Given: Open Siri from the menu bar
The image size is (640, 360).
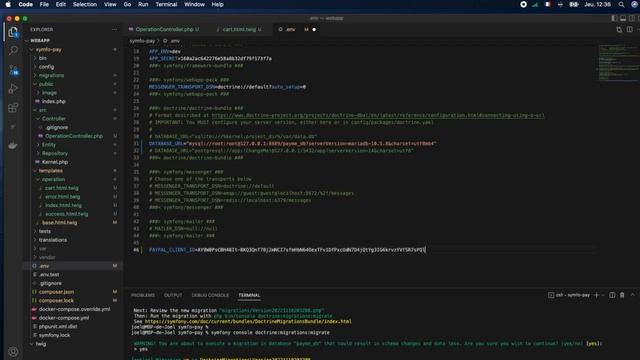Looking at the screenshot, I should 634,4.
